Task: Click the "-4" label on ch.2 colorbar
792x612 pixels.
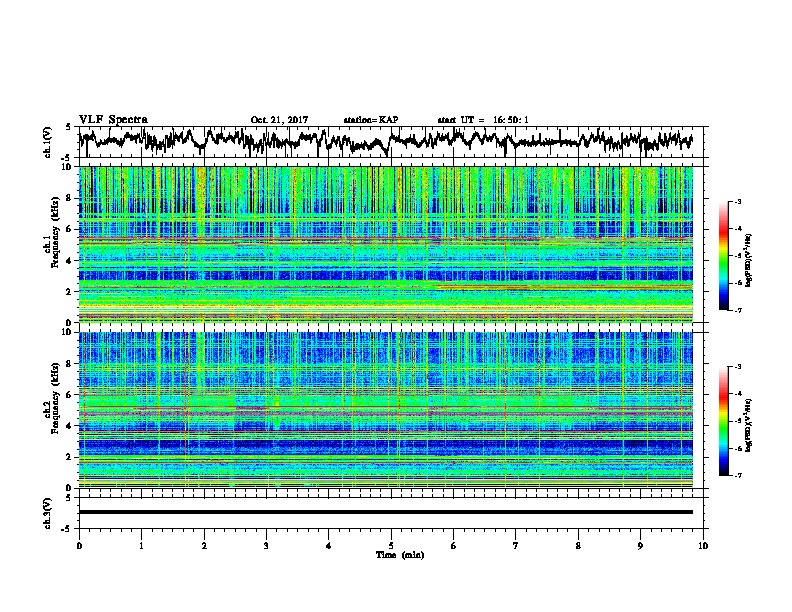Action: tap(738, 394)
